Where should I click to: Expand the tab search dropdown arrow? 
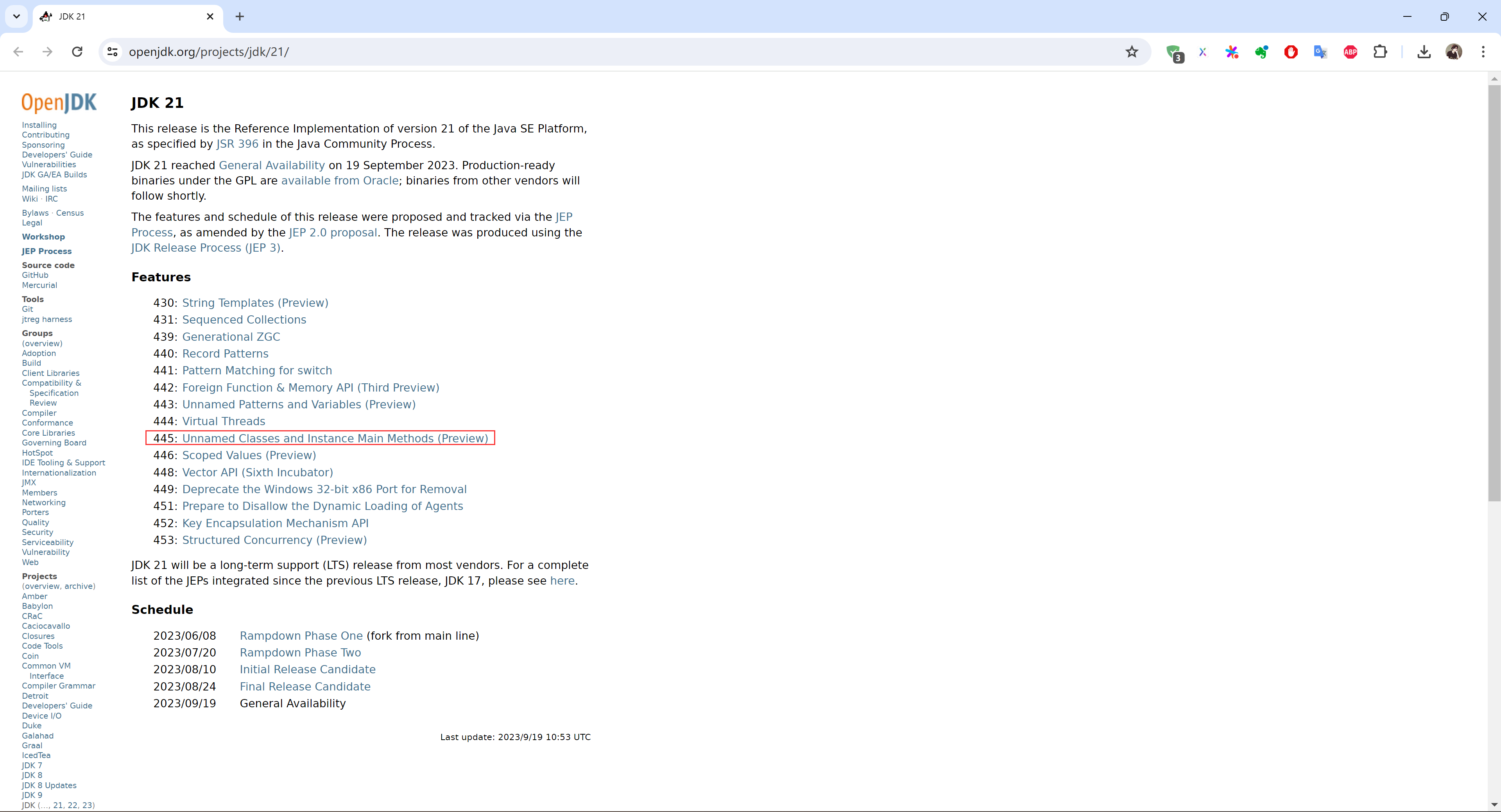pyautogui.click(x=16, y=16)
